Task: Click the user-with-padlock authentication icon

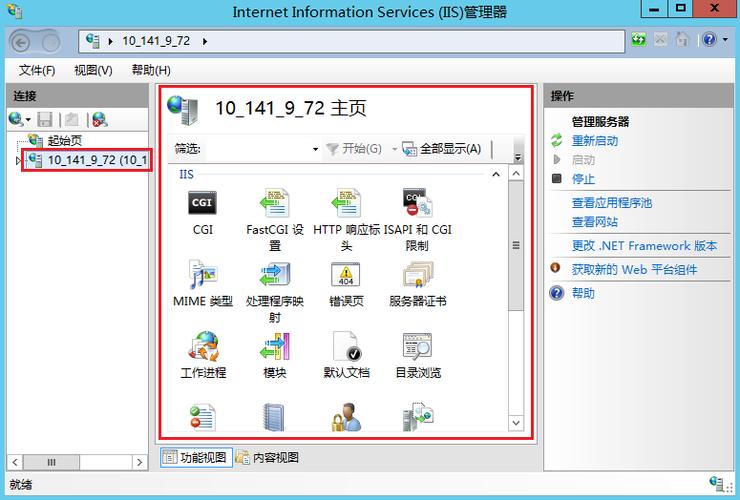Action: pyautogui.click(x=346, y=417)
